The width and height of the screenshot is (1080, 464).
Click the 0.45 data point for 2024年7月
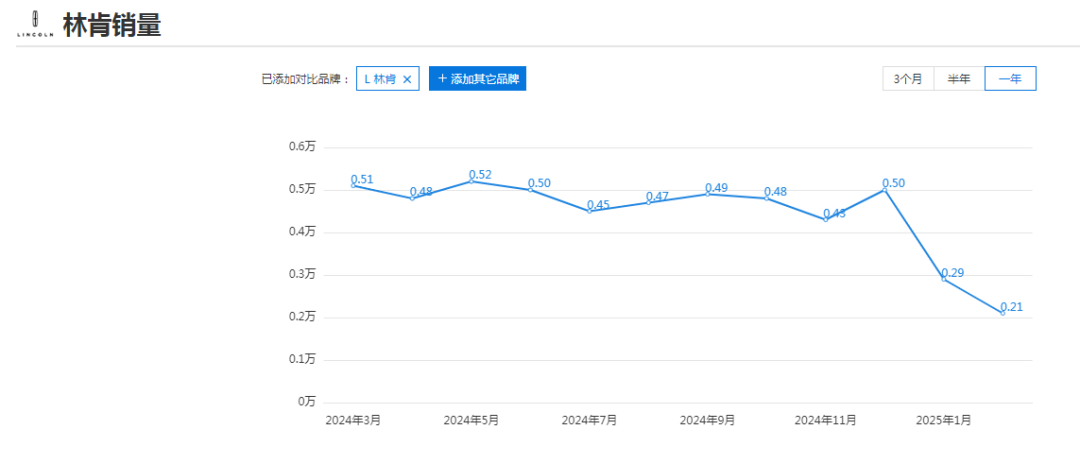[x=590, y=211]
